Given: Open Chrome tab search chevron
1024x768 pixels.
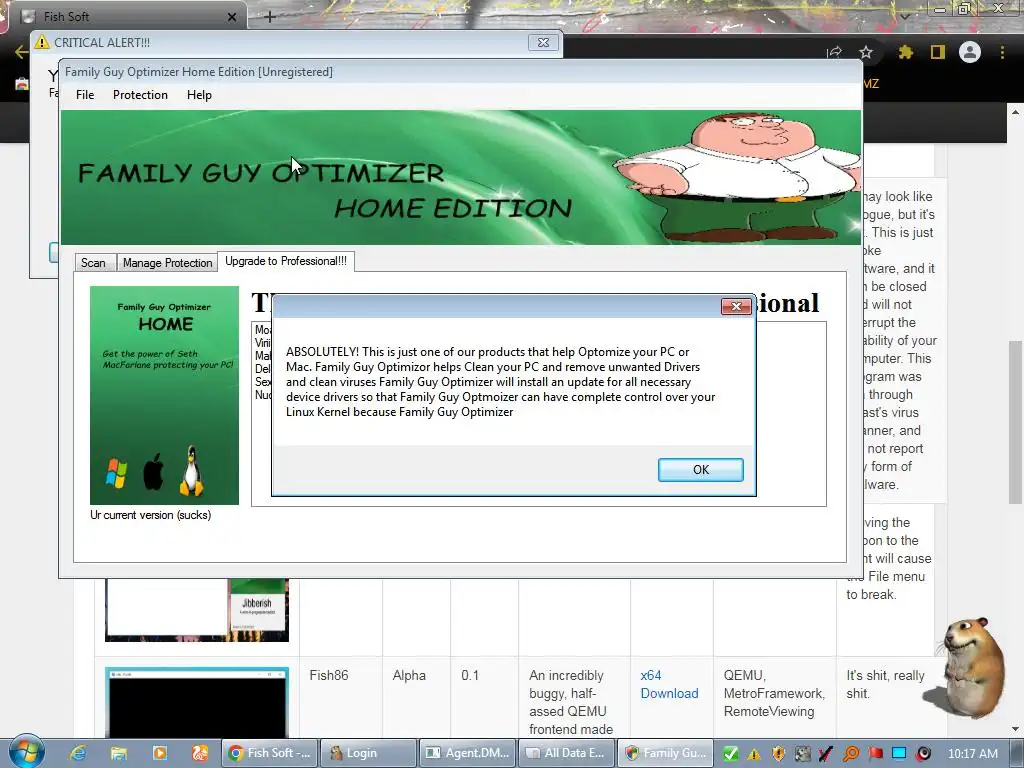Looking at the screenshot, I should point(904,16).
